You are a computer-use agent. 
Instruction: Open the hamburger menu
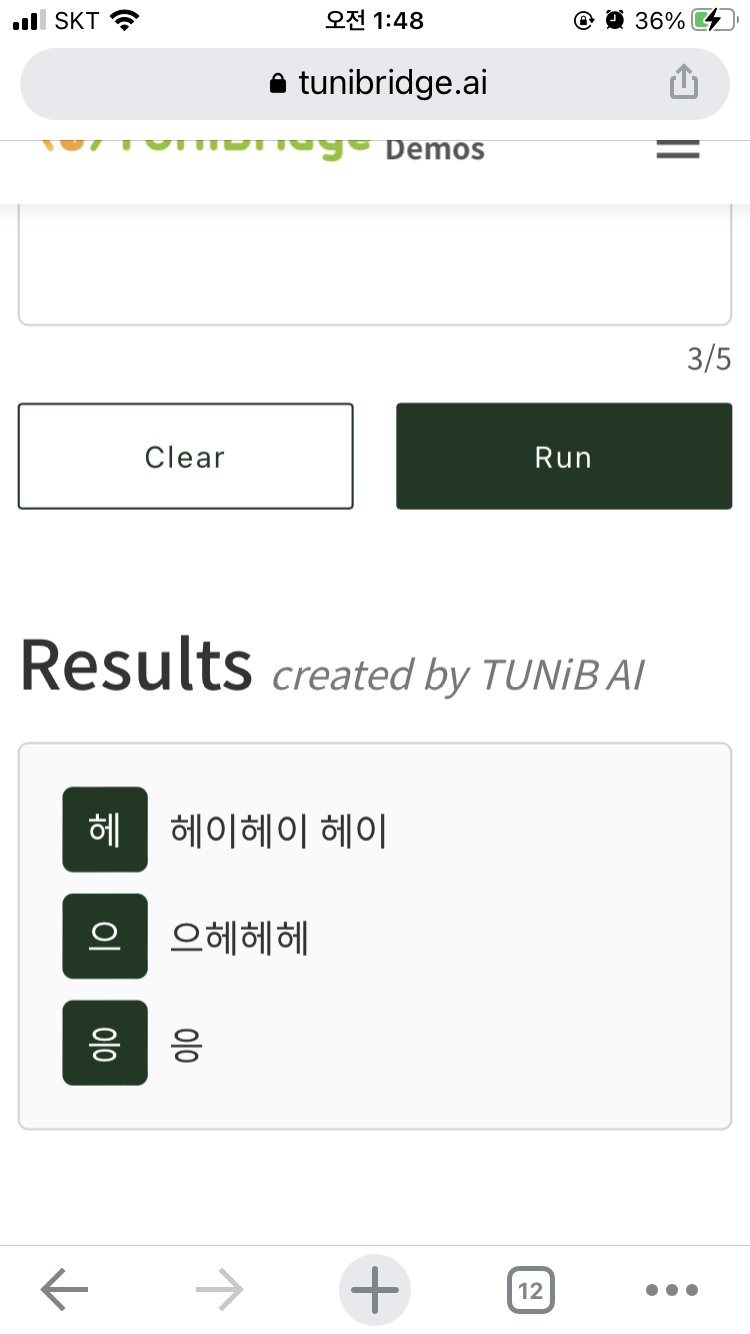tap(677, 150)
